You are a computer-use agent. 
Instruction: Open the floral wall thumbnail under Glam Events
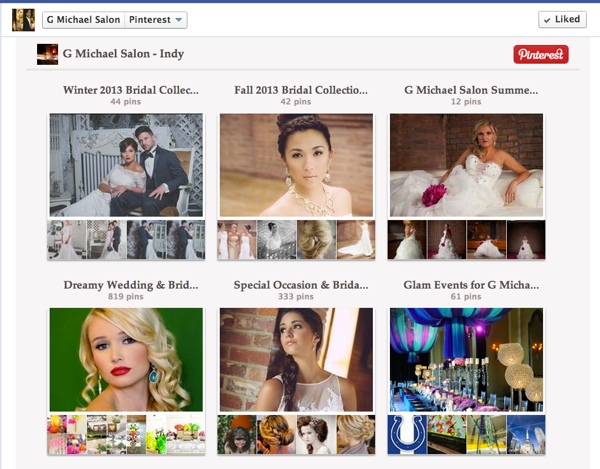(447, 435)
